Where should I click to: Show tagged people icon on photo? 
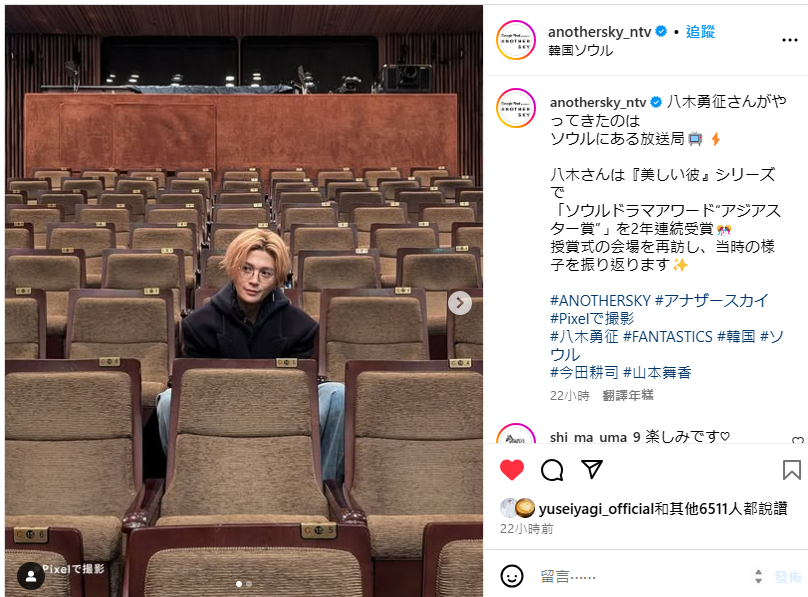[x=31, y=576]
